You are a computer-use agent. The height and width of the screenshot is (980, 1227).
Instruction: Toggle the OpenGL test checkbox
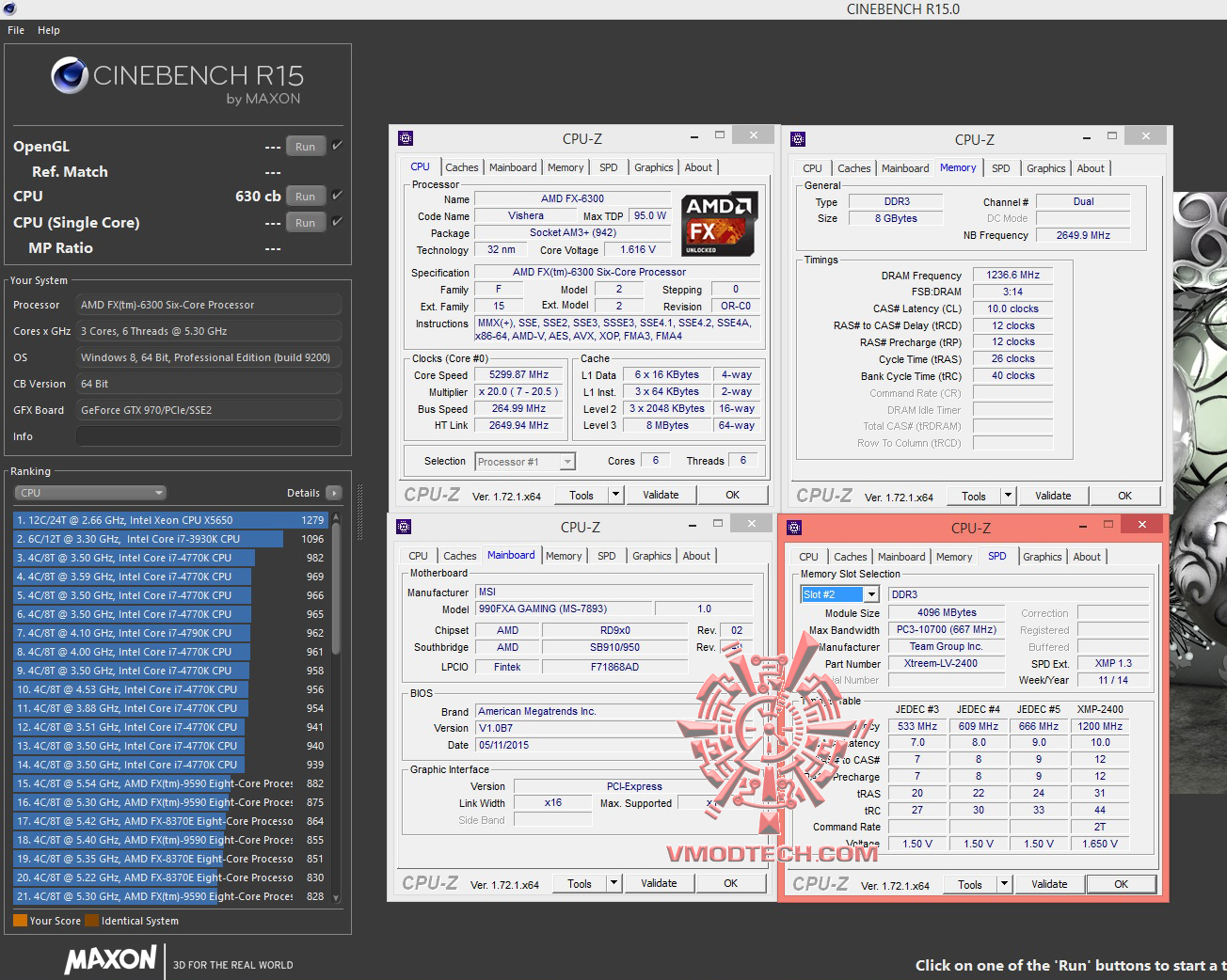click(337, 146)
